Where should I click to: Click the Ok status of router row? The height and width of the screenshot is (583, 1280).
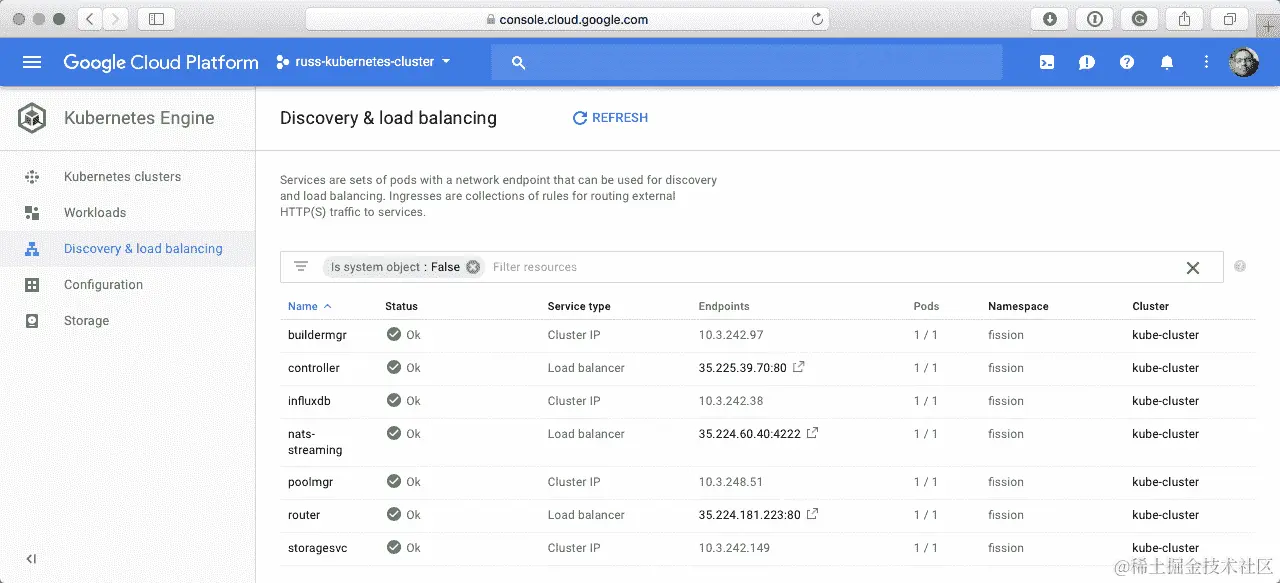point(404,515)
